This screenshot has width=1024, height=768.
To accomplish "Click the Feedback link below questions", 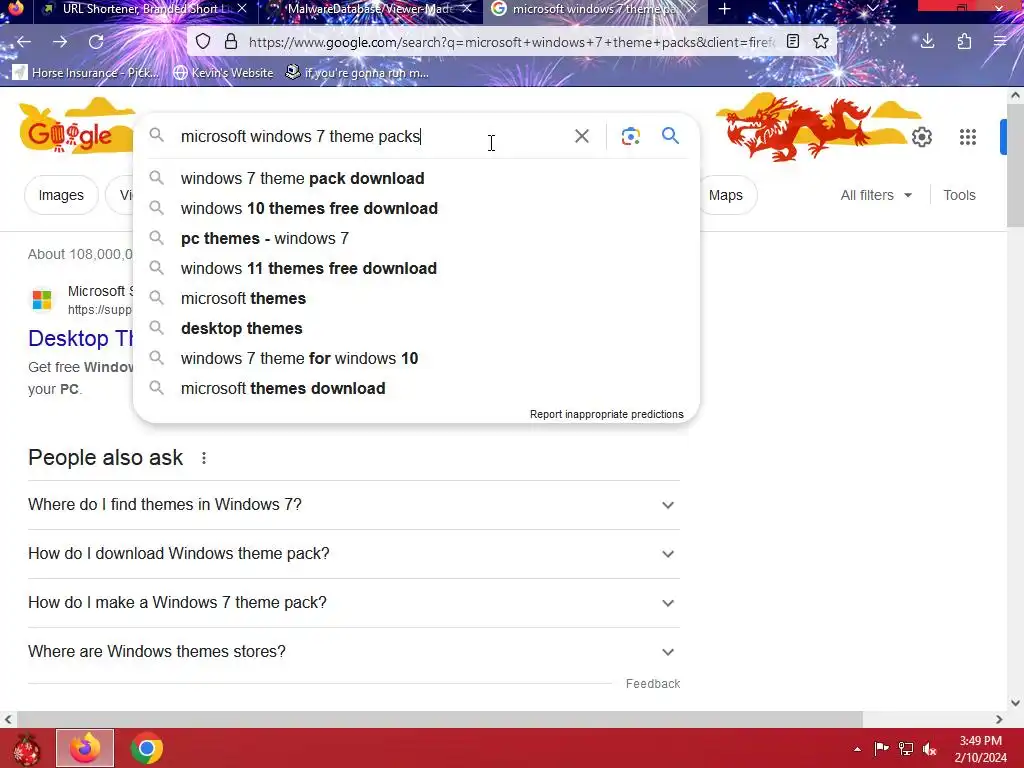I will click(652, 684).
